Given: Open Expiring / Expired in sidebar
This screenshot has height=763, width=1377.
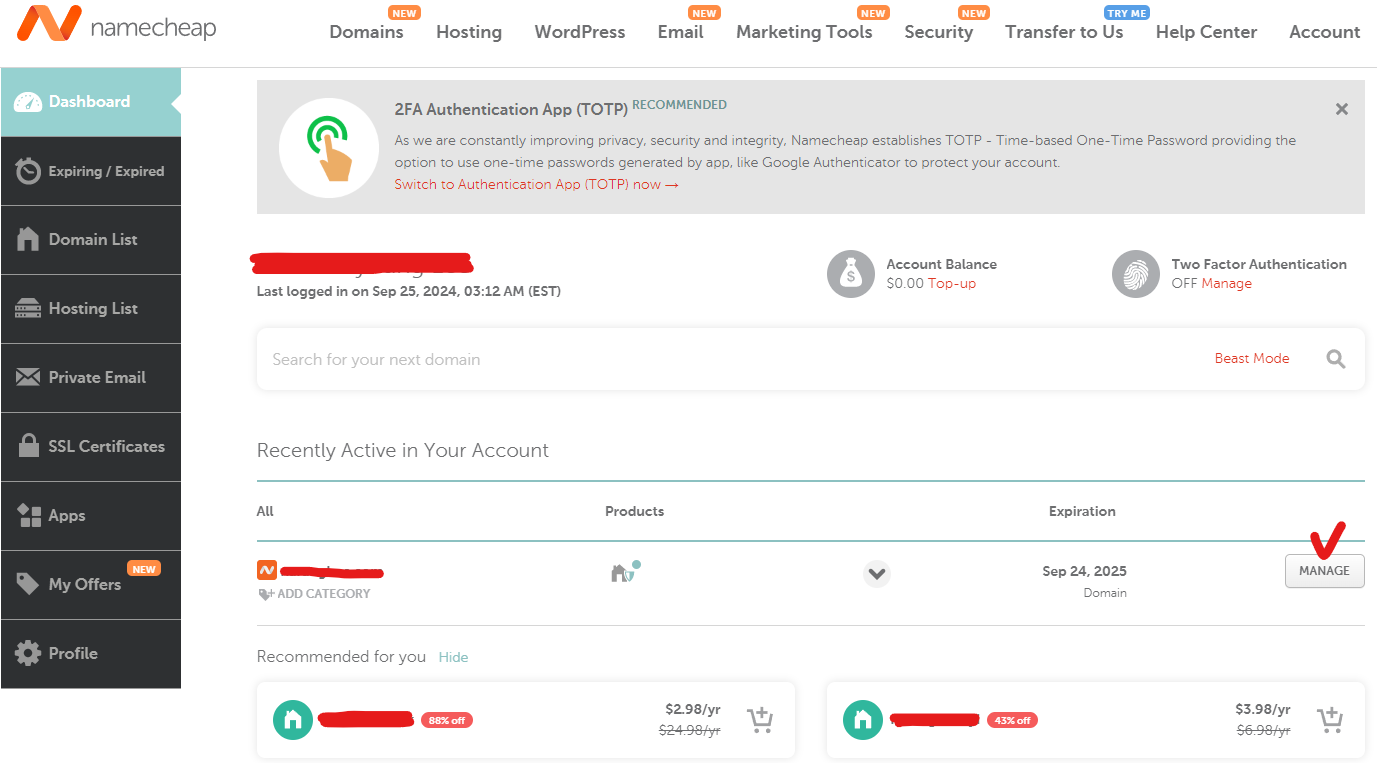Looking at the screenshot, I should click(91, 171).
